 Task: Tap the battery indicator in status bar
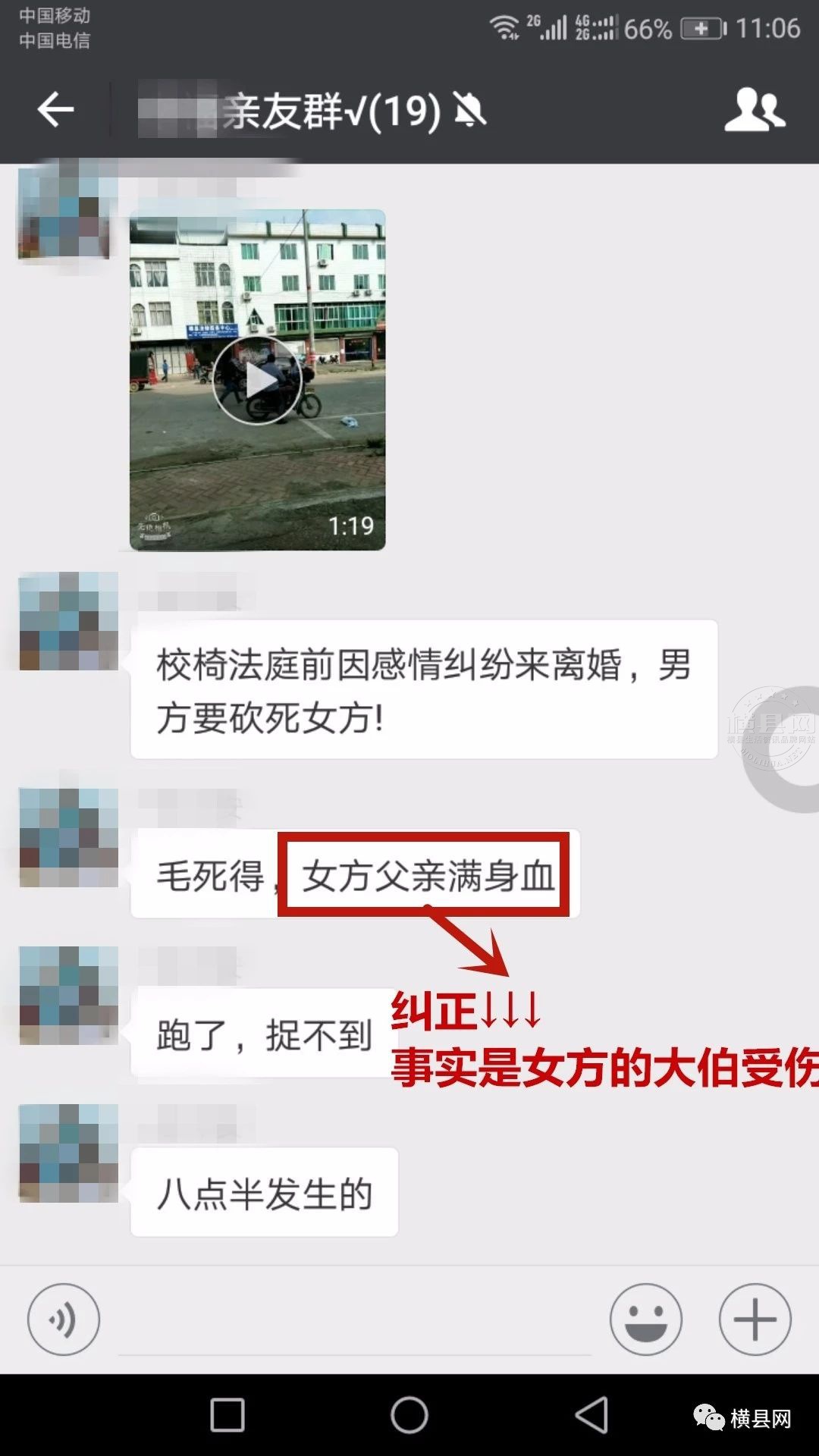click(704, 29)
